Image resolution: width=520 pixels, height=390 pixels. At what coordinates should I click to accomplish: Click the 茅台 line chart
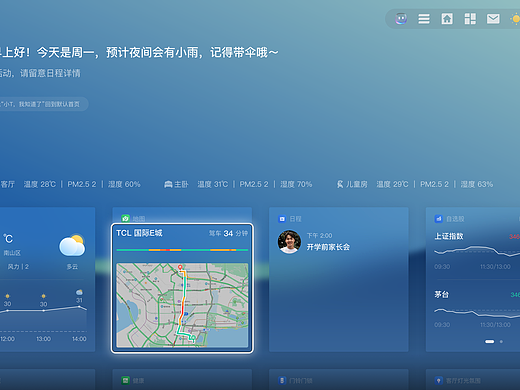tap(477, 313)
